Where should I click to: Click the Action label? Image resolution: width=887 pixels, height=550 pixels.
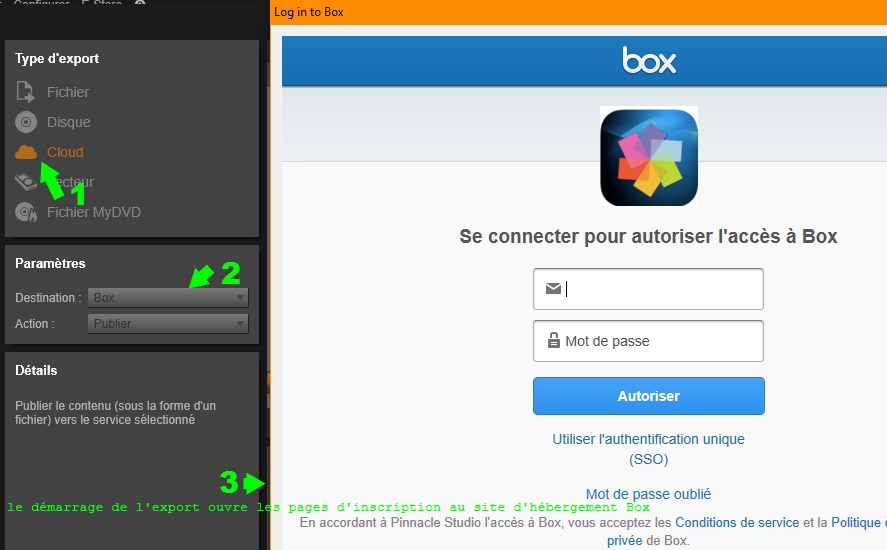(x=35, y=324)
